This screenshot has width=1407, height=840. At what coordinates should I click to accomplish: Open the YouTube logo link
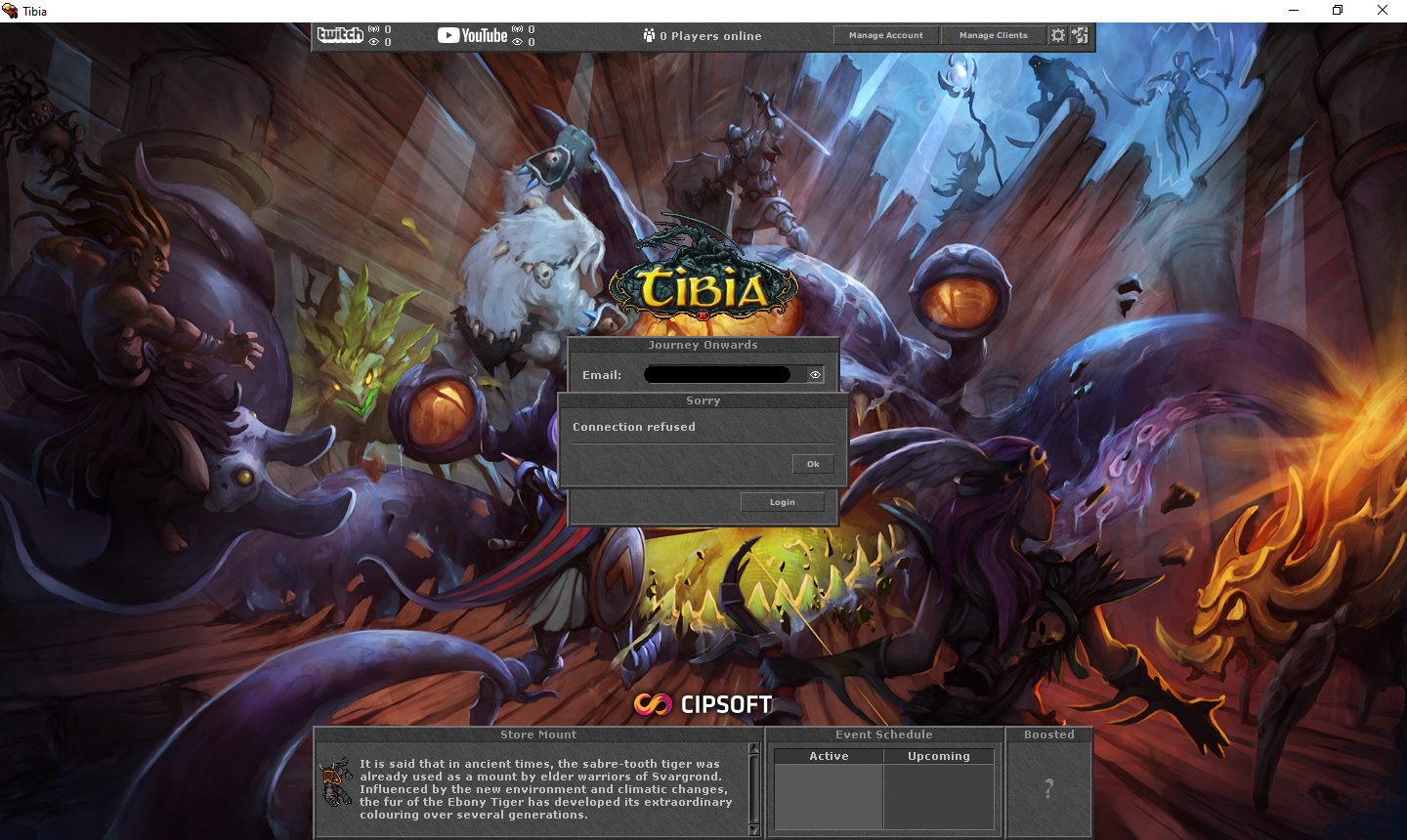pyautogui.click(x=472, y=35)
